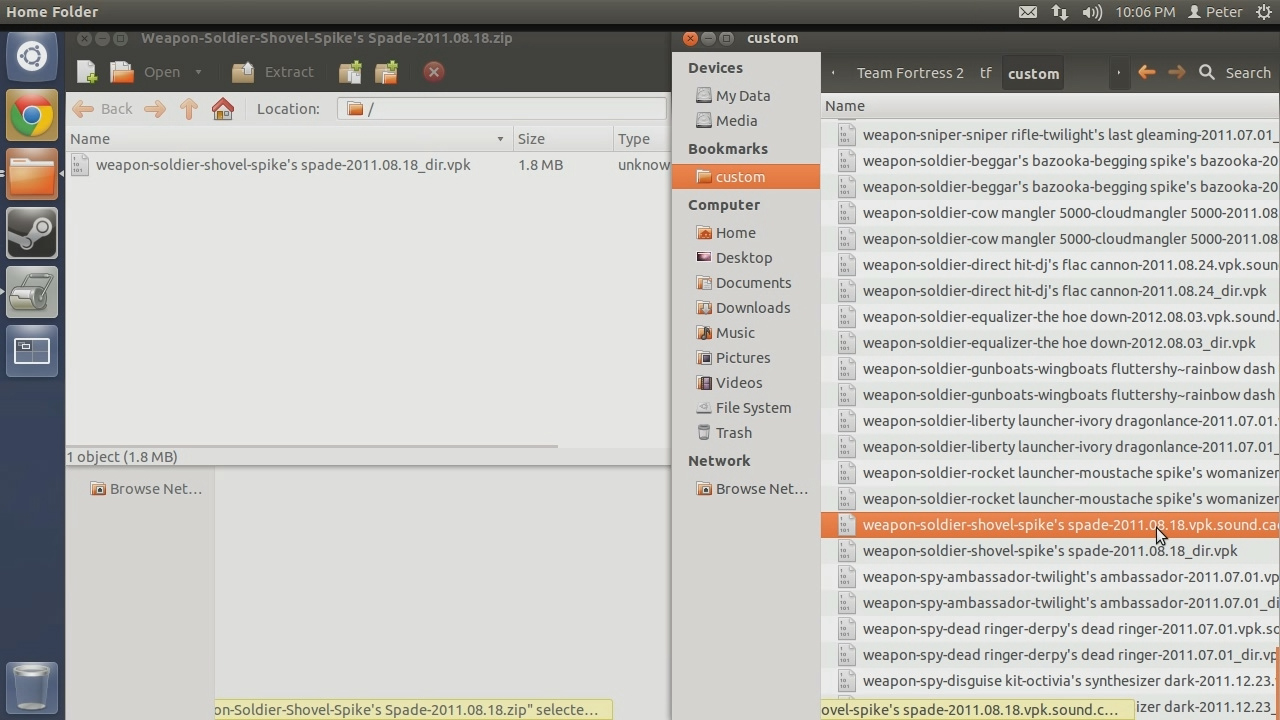Select shovel-spike's spade_dir.vpk in custom folder
This screenshot has width=1280, height=720.
1050,551
